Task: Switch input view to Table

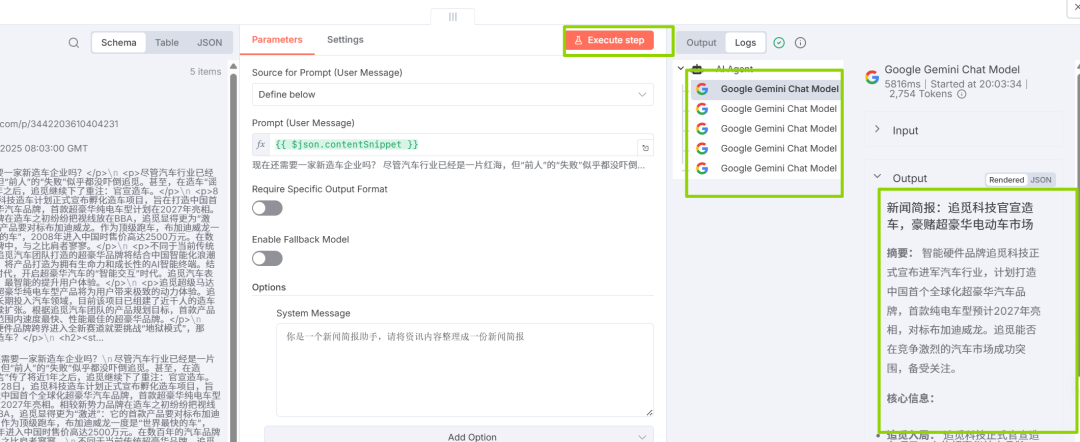Action: [x=167, y=43]
